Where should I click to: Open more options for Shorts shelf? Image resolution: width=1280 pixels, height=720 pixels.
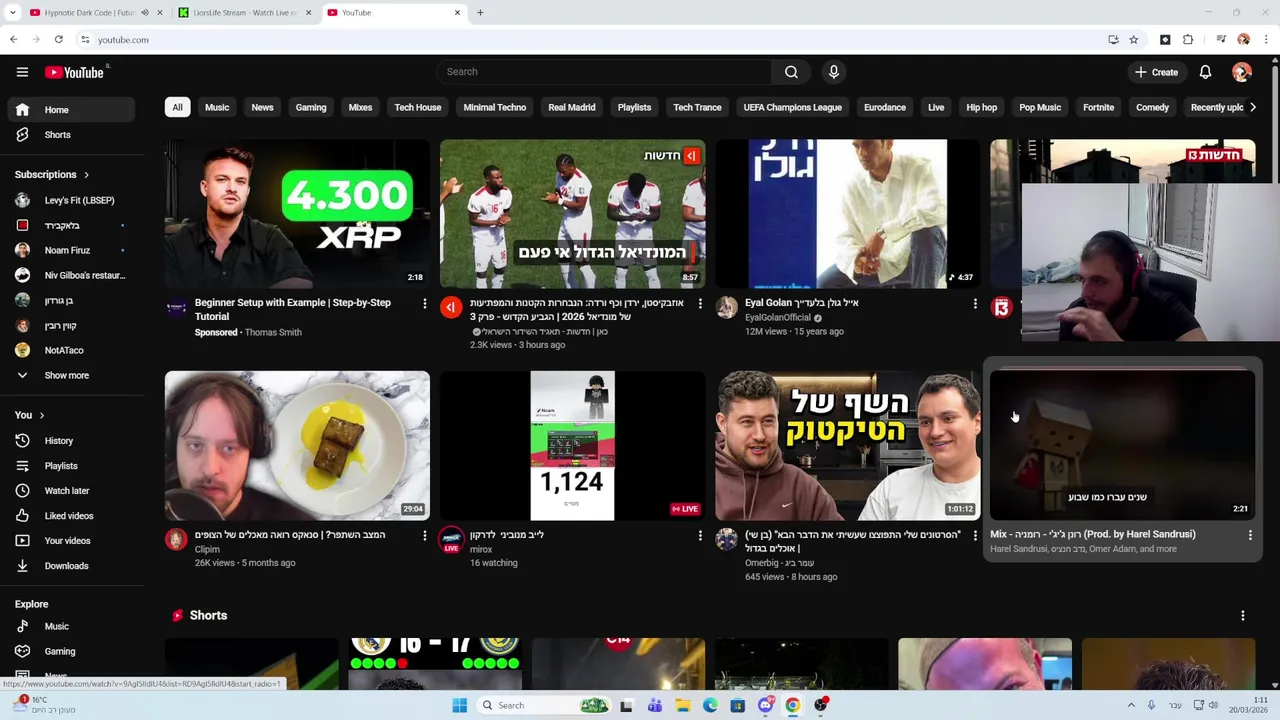tap(1242, 616)
